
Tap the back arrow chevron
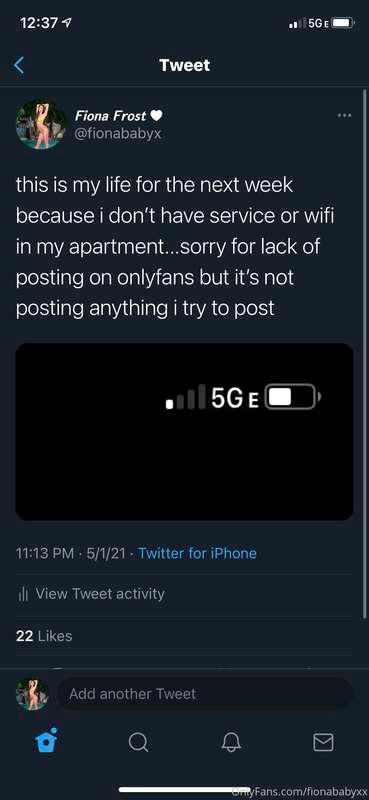pos(19,65)
